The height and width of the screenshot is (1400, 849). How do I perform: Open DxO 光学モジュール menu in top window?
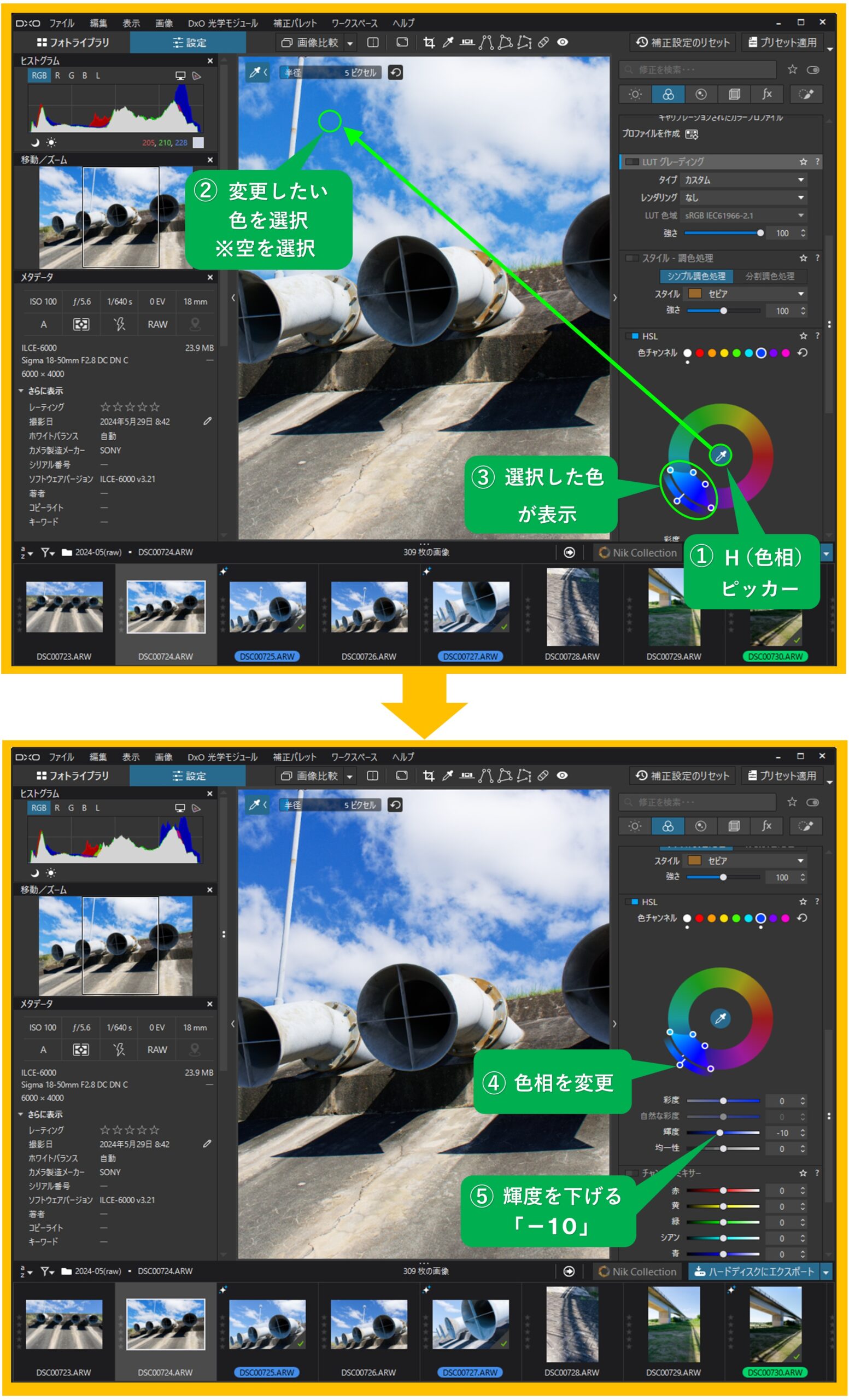(x=223, y=24)
